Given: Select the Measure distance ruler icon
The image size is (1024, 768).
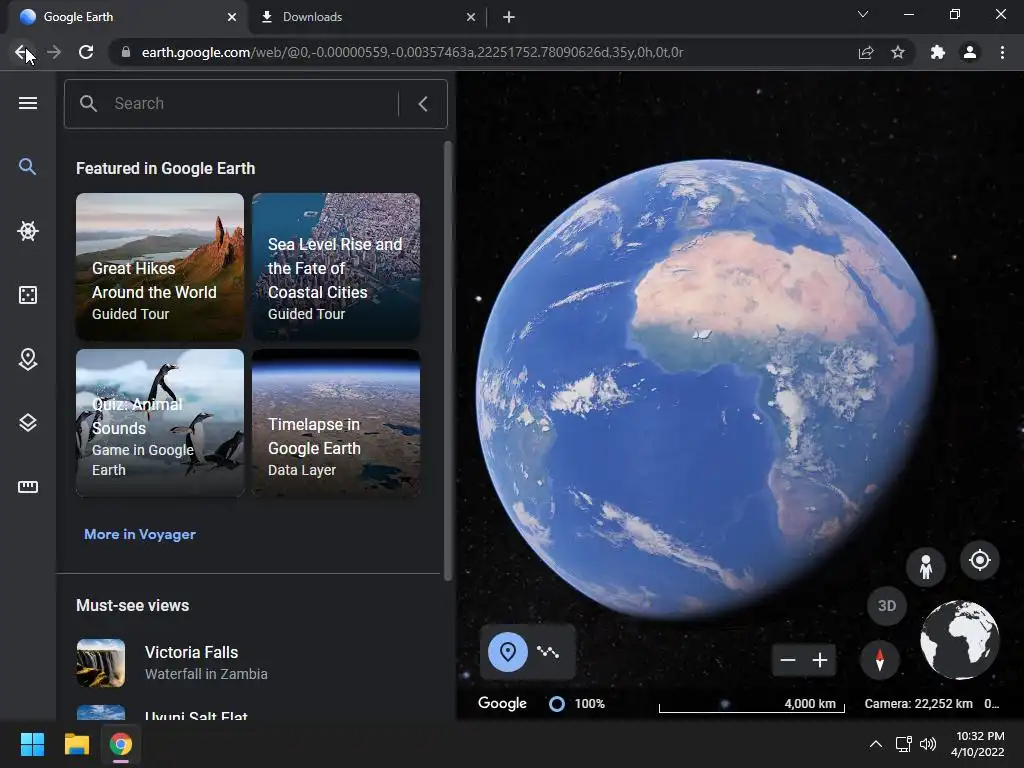Looking at the screenshot, I should click(27, 487).
